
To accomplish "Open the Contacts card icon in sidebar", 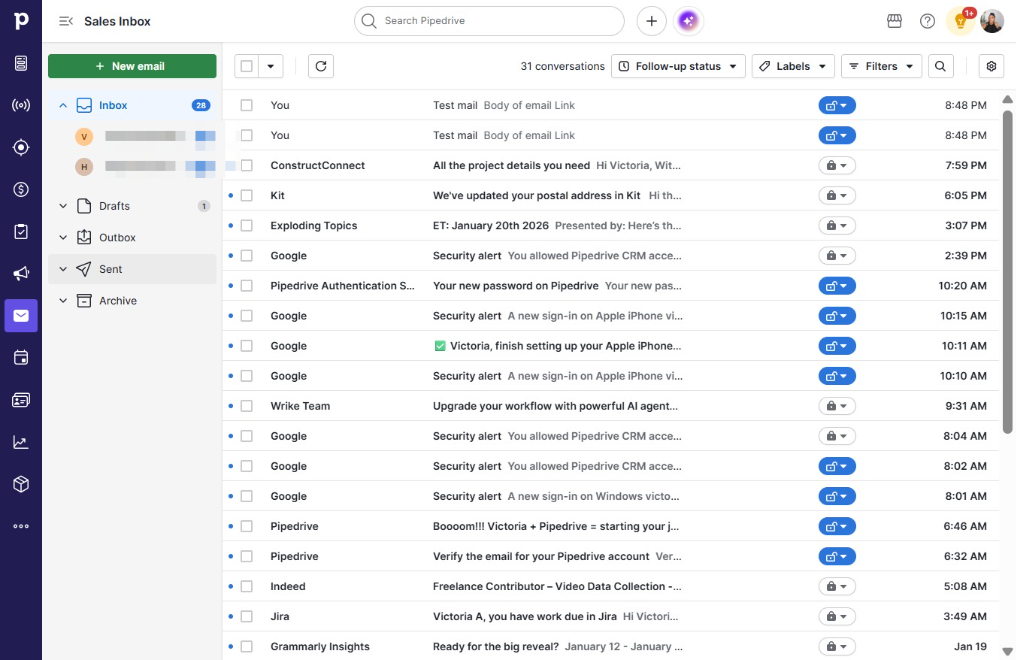I will coord(21,400).
